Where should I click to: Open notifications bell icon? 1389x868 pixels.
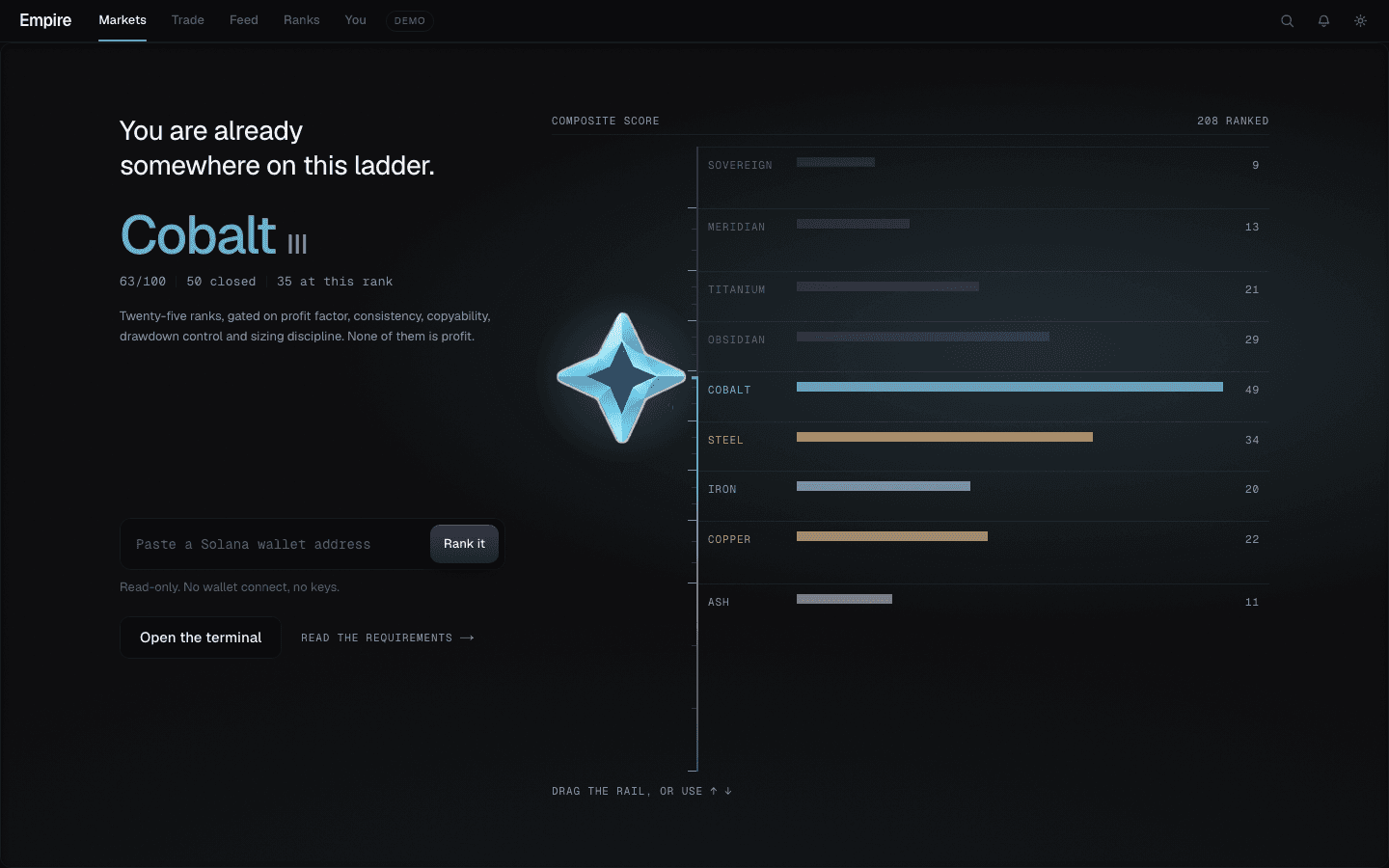point(1323,20)
